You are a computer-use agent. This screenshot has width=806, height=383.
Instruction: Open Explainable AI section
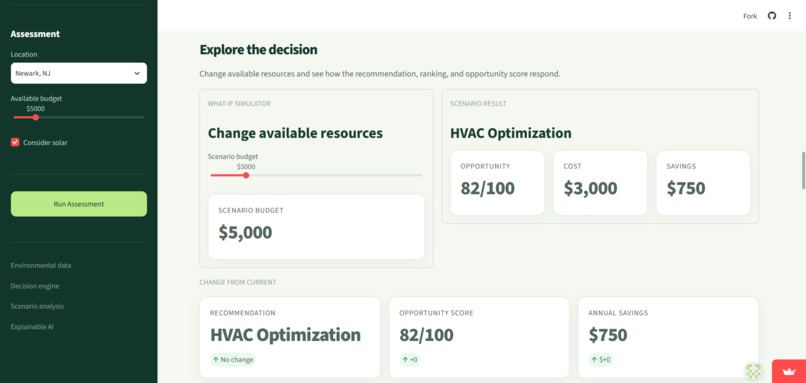[32, 326]
